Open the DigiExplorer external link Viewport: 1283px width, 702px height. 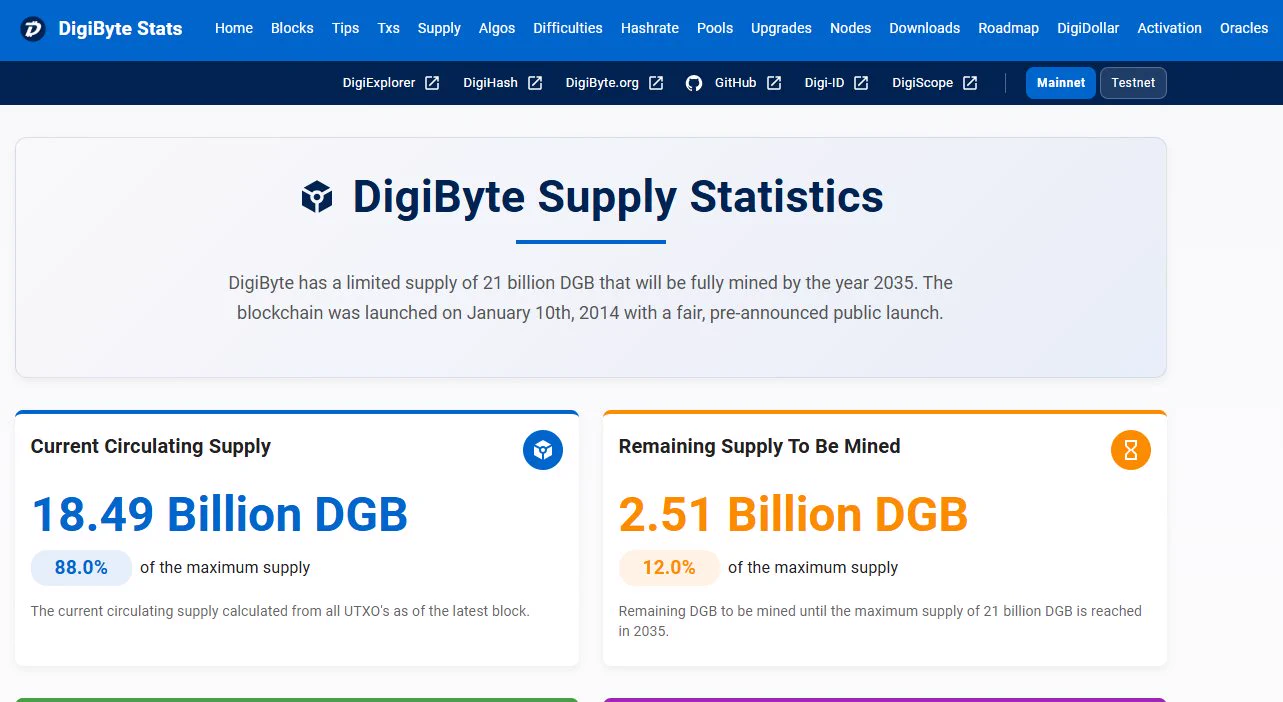tap(379, 83)
